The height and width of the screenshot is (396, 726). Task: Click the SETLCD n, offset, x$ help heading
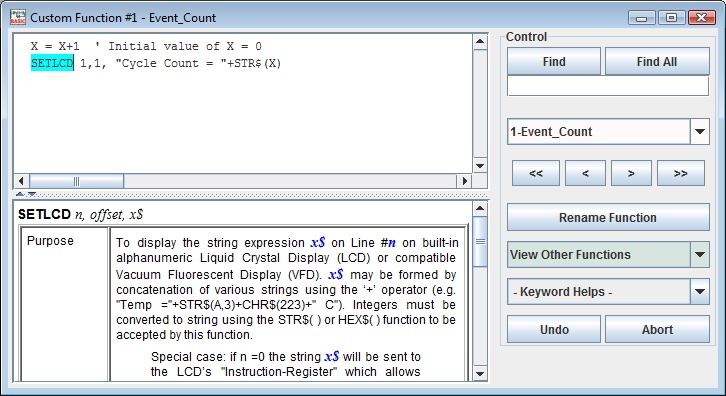pyautogui.click(x=81, y=214)
